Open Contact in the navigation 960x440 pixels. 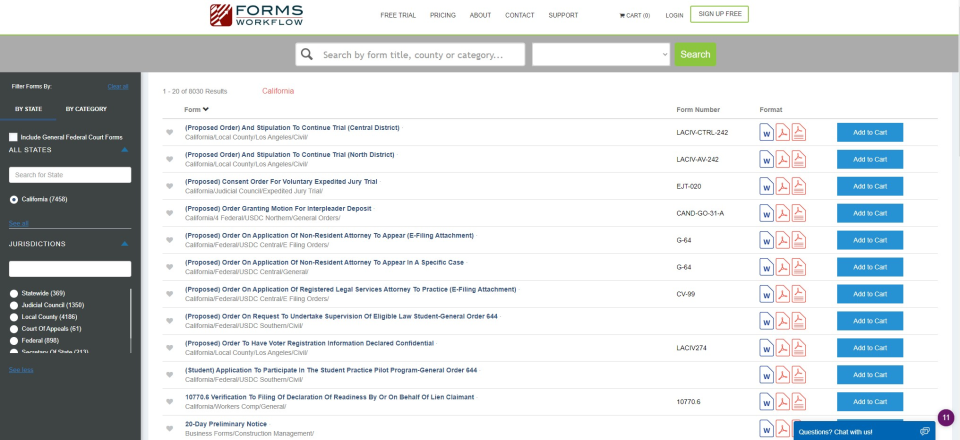[x=519, y=15]
